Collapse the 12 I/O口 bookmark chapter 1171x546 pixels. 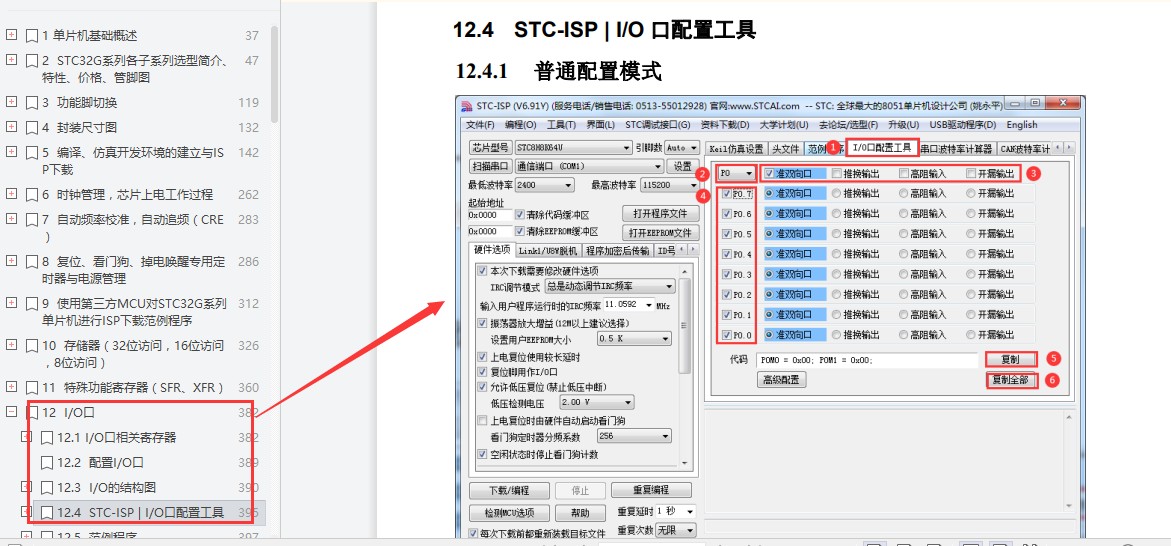point(11,412)
